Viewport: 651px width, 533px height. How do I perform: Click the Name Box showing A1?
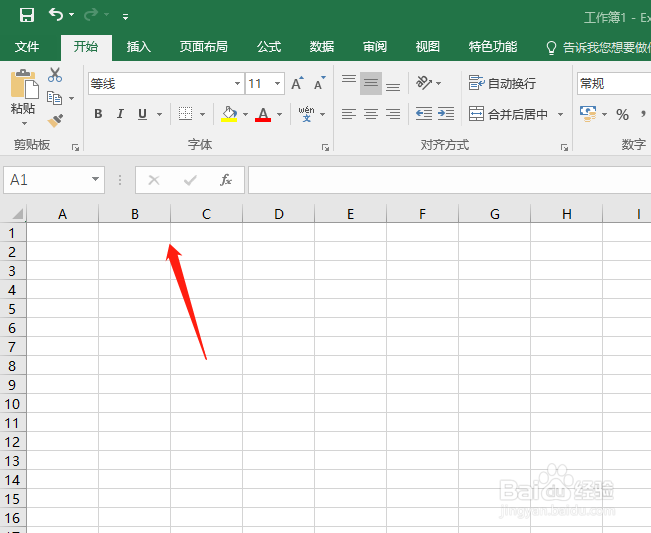(47, 180)
